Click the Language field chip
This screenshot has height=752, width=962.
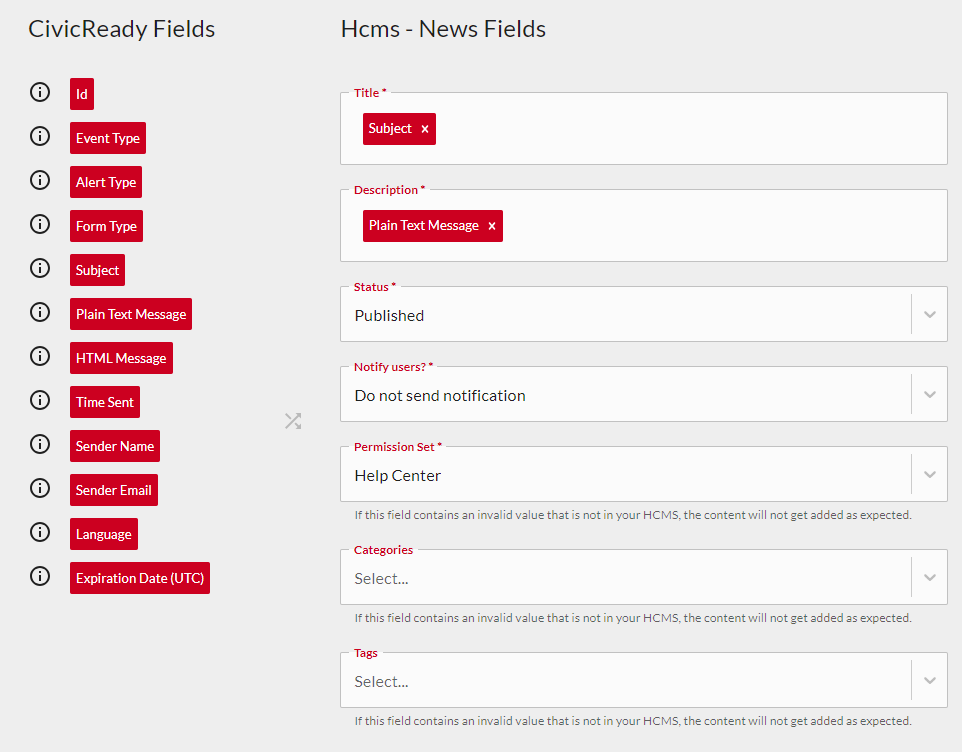104,534
